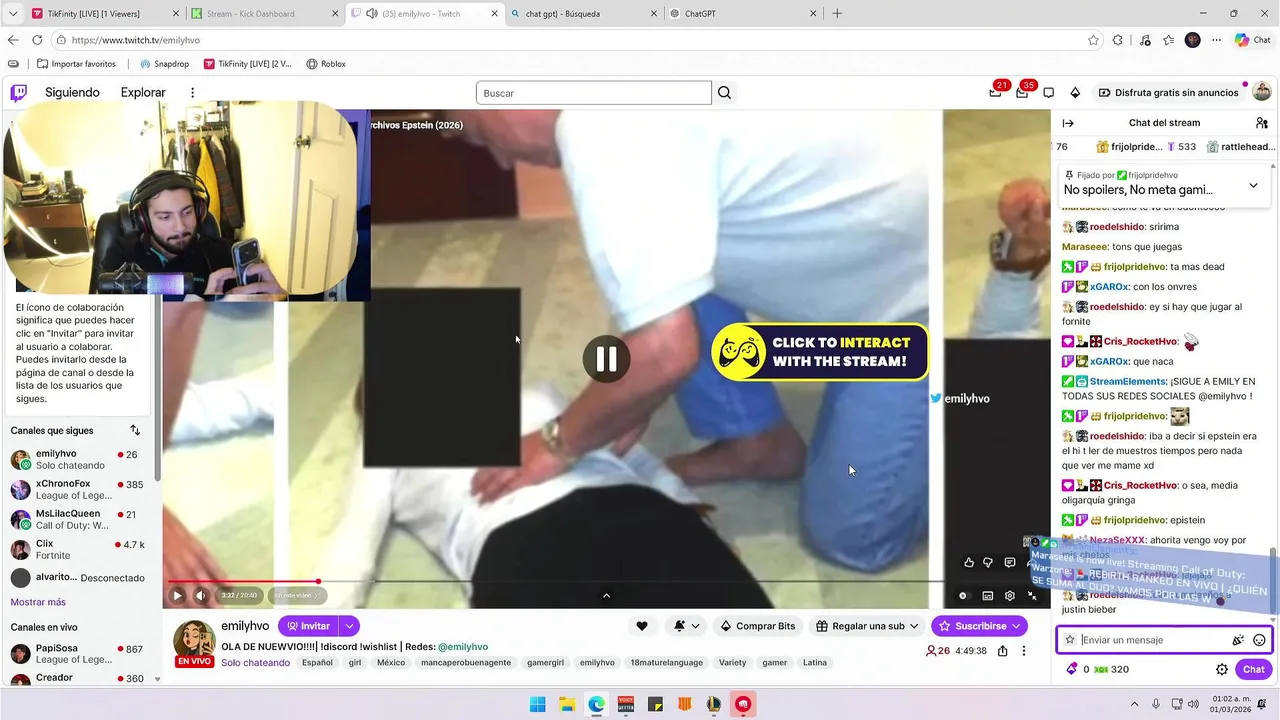Open the browser address bar

570,40
